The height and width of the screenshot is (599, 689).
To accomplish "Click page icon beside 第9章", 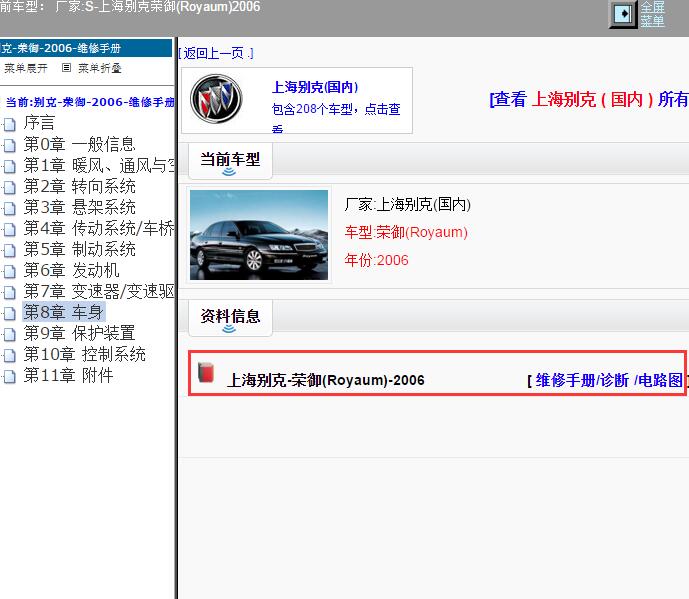I will (10, 335).
